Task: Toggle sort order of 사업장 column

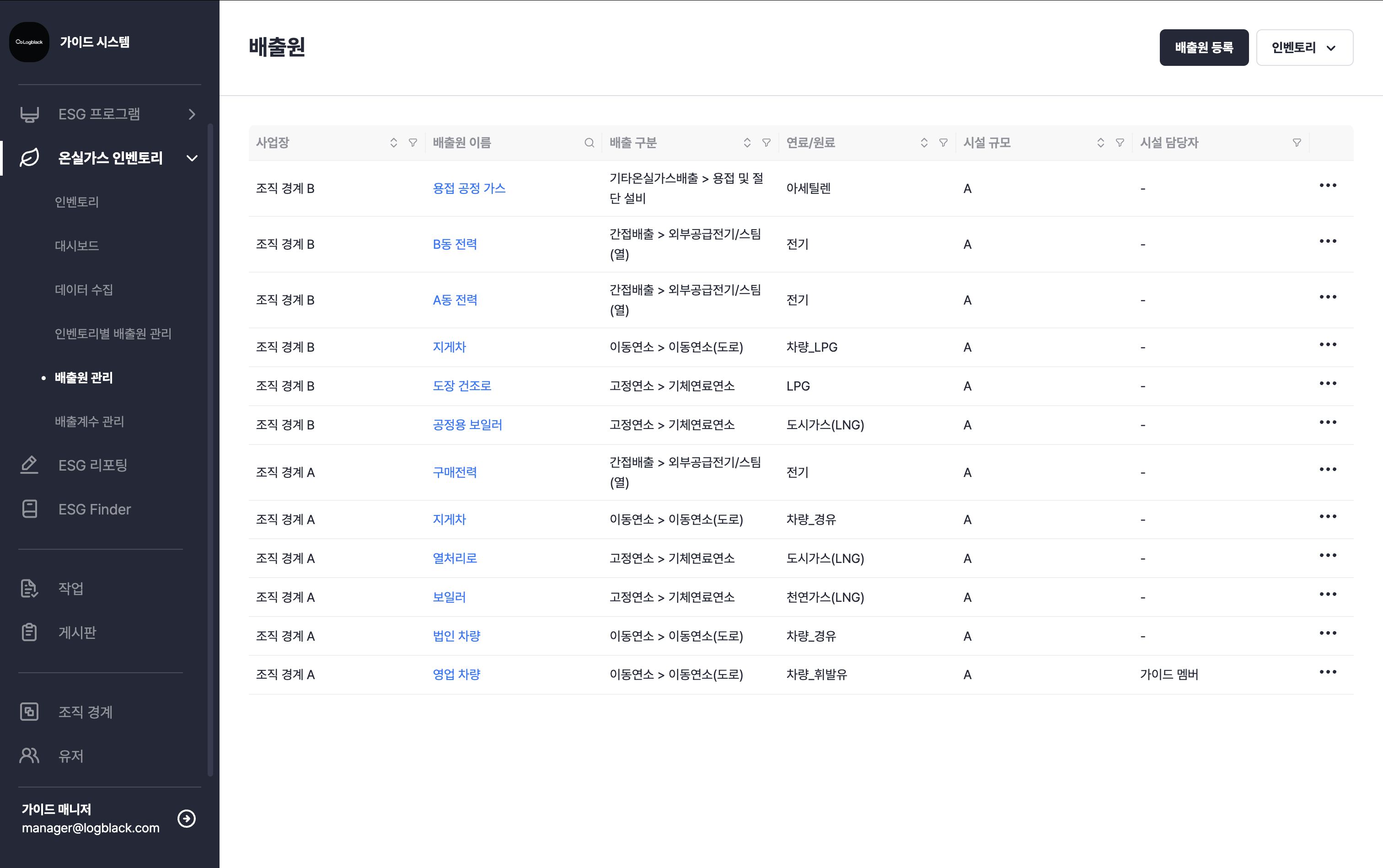Action: click(x=393, y=143)
